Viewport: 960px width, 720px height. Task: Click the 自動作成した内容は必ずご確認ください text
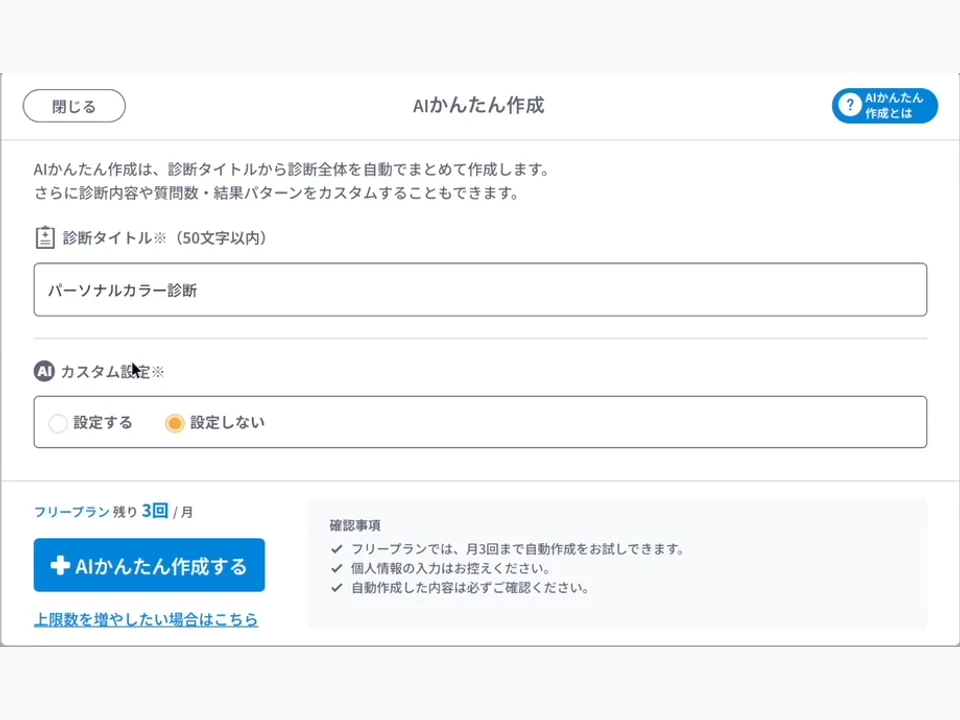point(470,588)
